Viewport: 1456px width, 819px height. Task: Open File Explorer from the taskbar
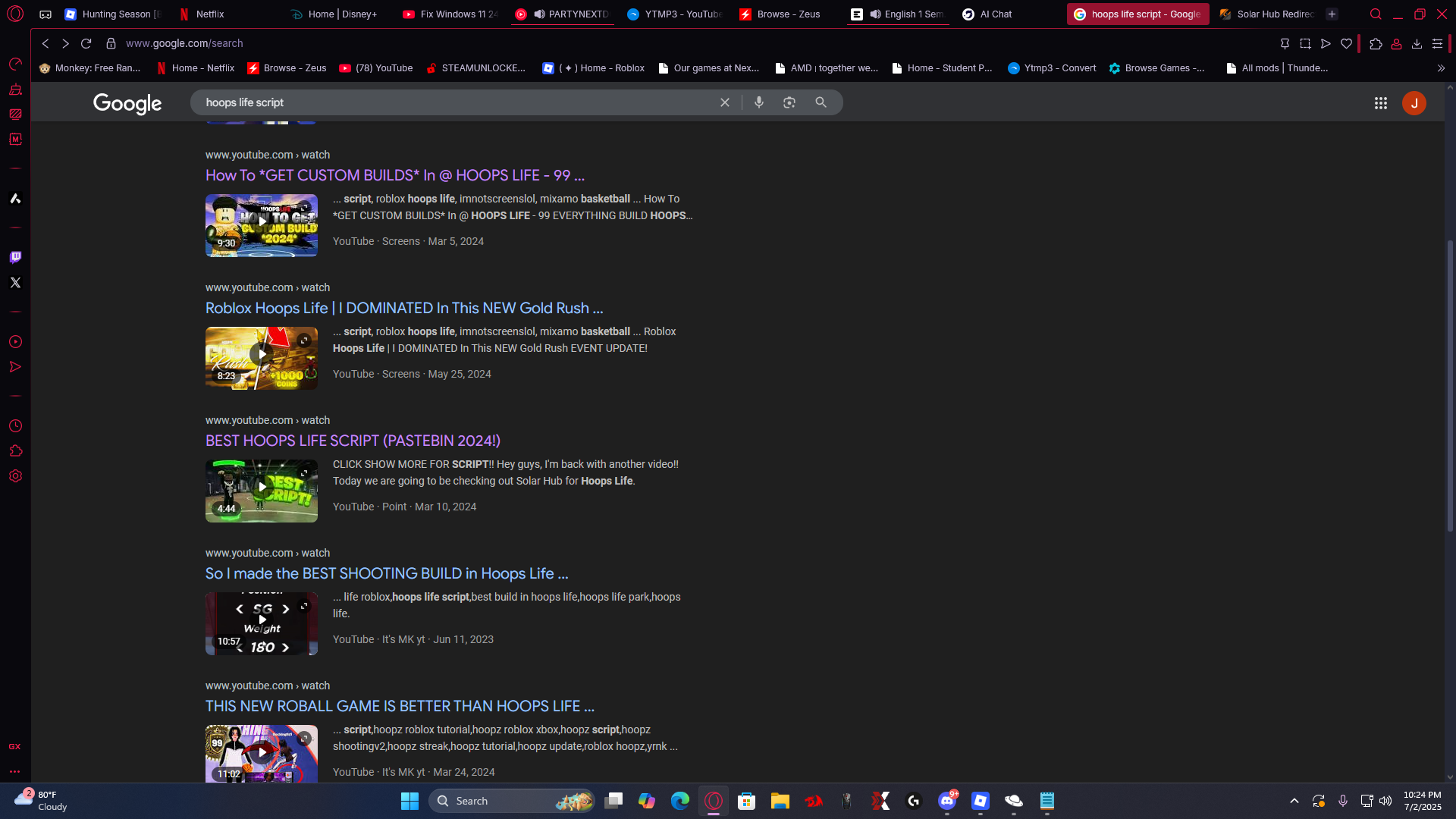(780, 801)
